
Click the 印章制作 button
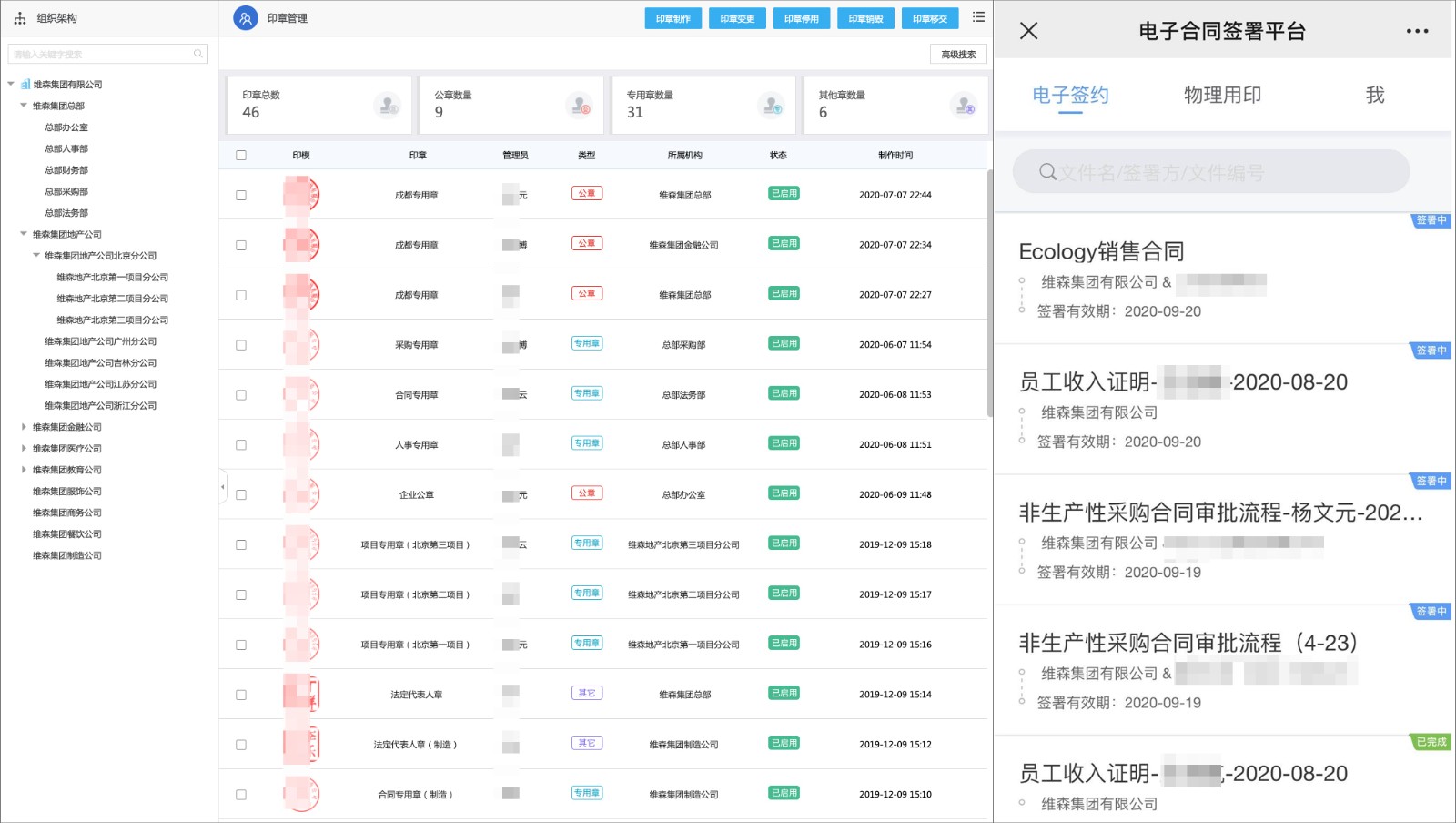tap(673, 18)
